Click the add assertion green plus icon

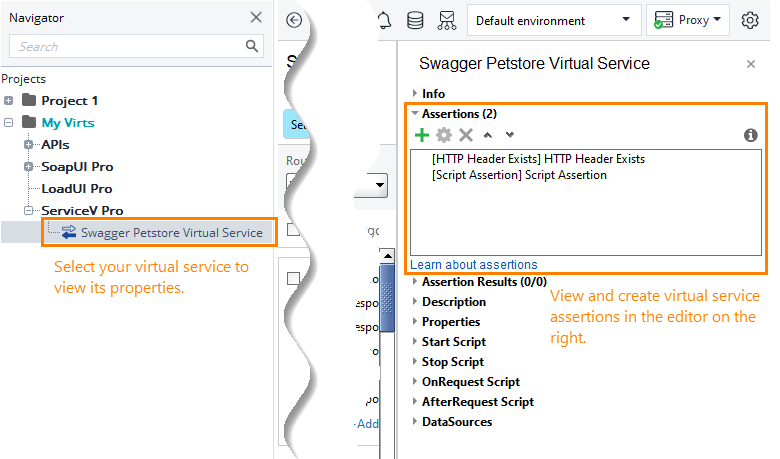tap(422, 135)
